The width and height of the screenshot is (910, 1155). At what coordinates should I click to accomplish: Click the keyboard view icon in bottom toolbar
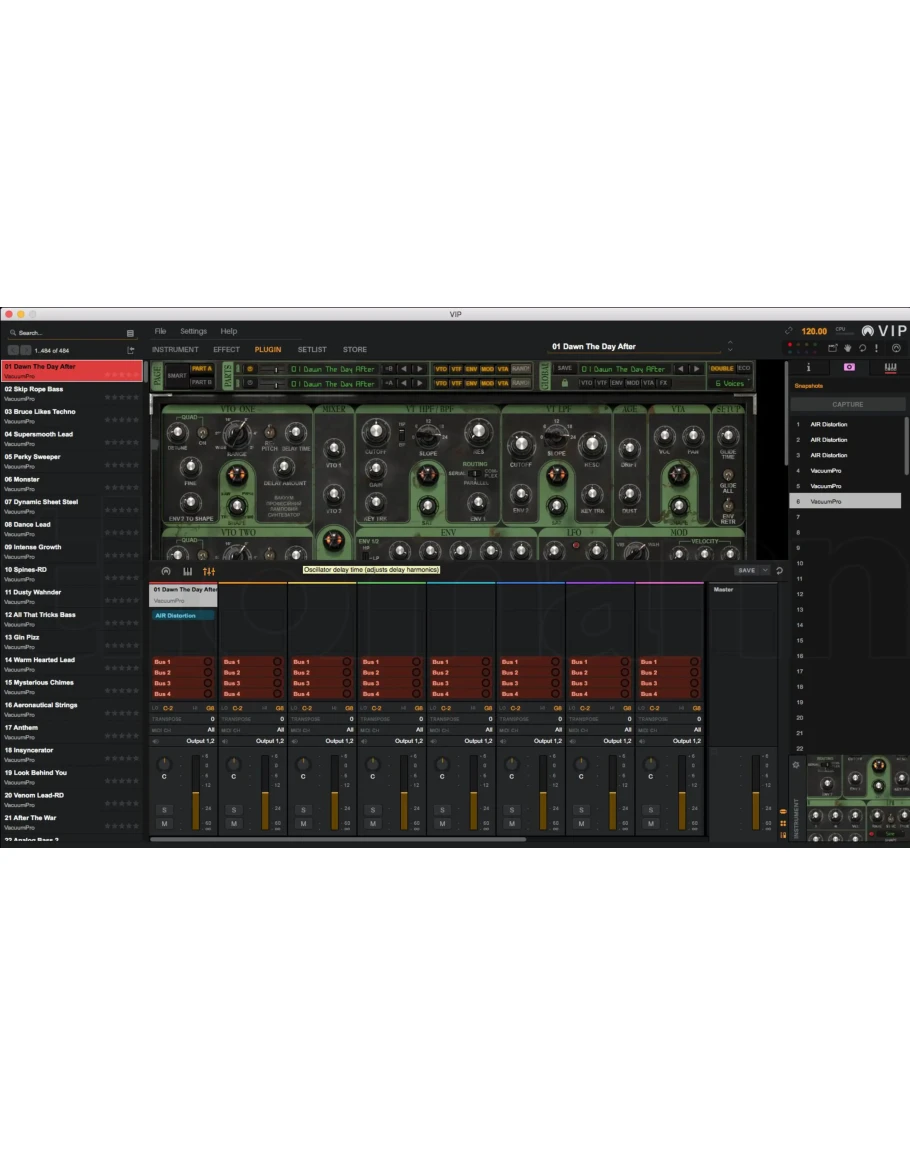[187, 571]
